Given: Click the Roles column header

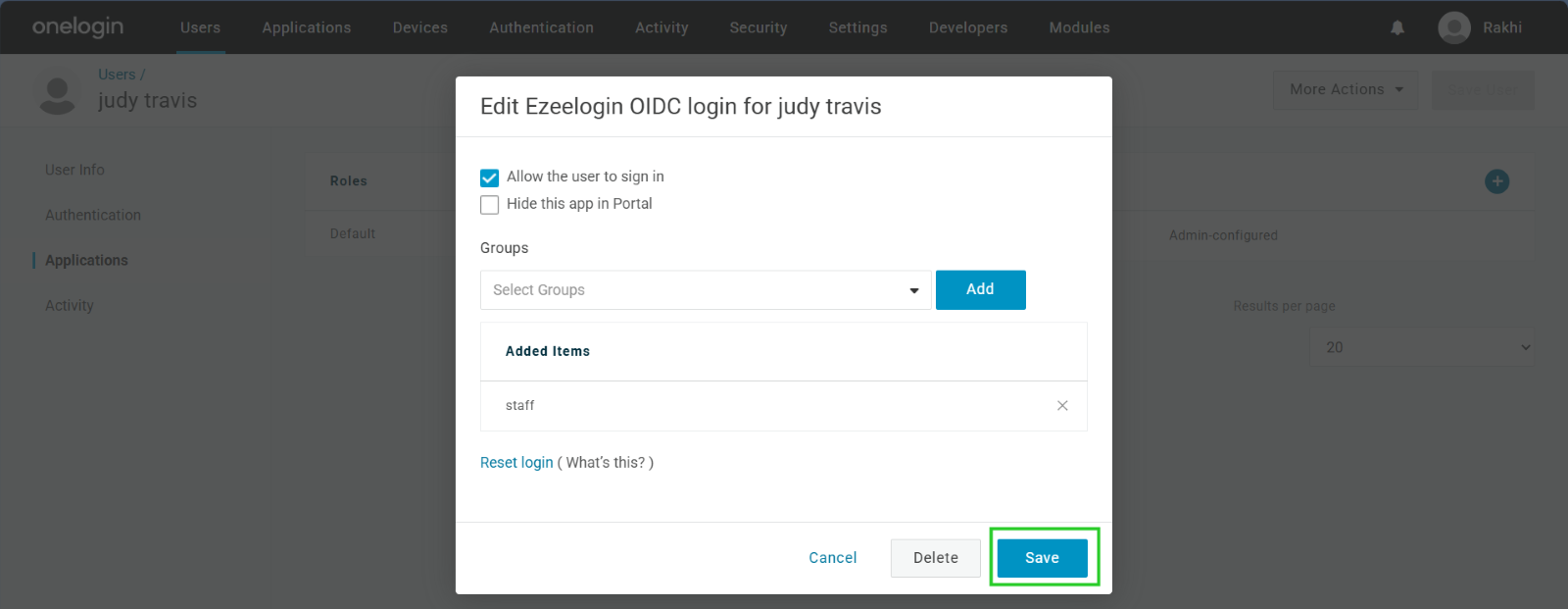Looking at the screenshot, I should coord(349,180).
